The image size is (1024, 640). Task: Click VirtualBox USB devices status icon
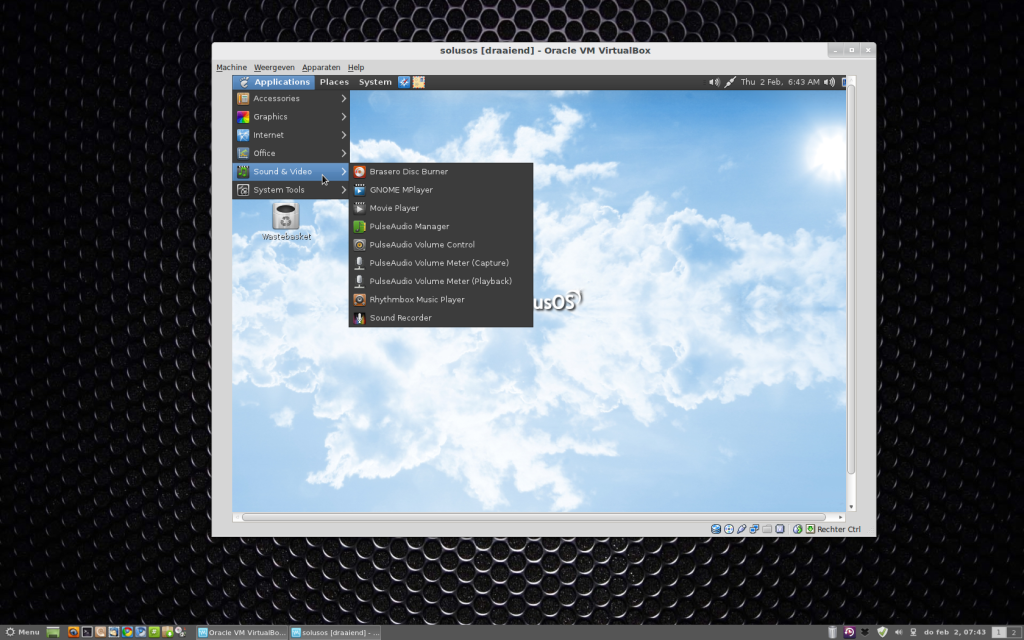pyautogui.click(x=742, y=529)
